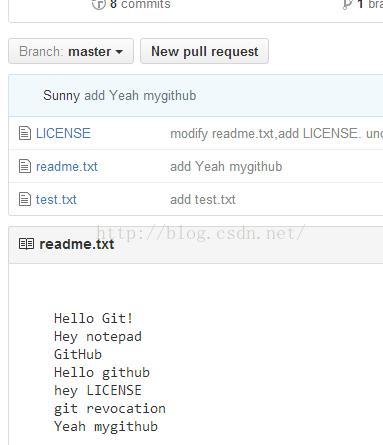Click the book icon beside readme.txt header

26,244
